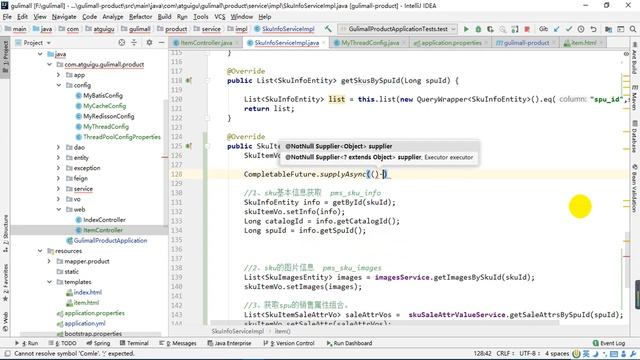Image resolution: width=640 pixels, height=360 pixels.
Task: Click the 4 spaces indent setting
Action: coord(557,353)
